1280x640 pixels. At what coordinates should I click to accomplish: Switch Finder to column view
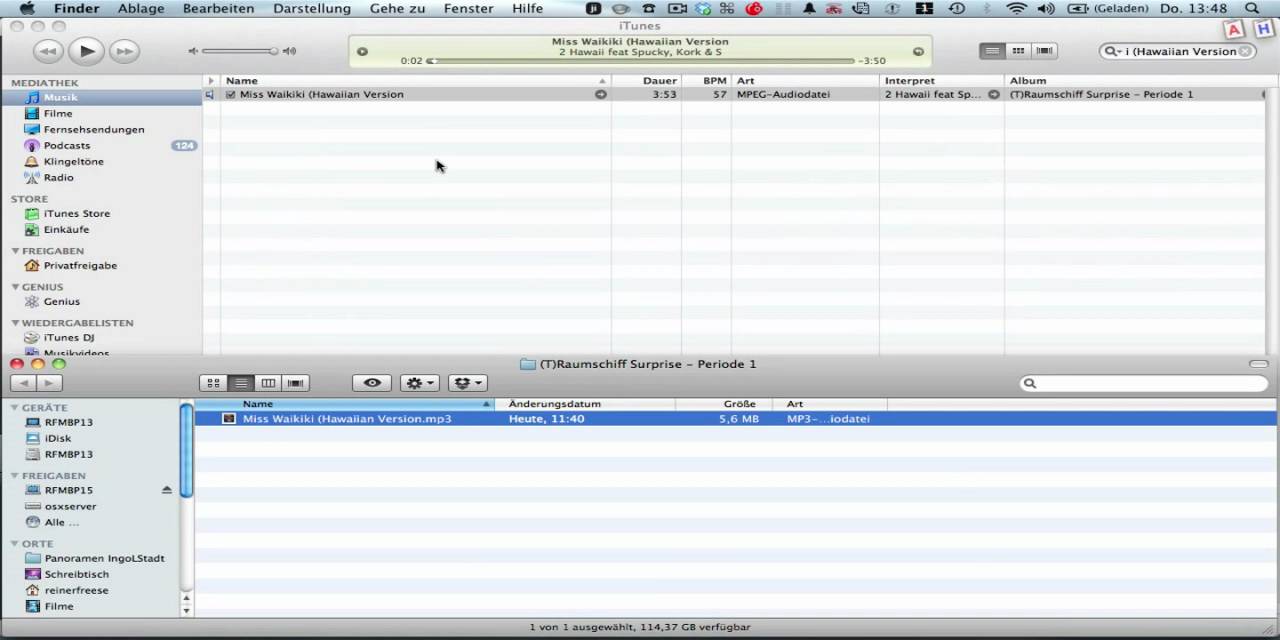(268, 383)
